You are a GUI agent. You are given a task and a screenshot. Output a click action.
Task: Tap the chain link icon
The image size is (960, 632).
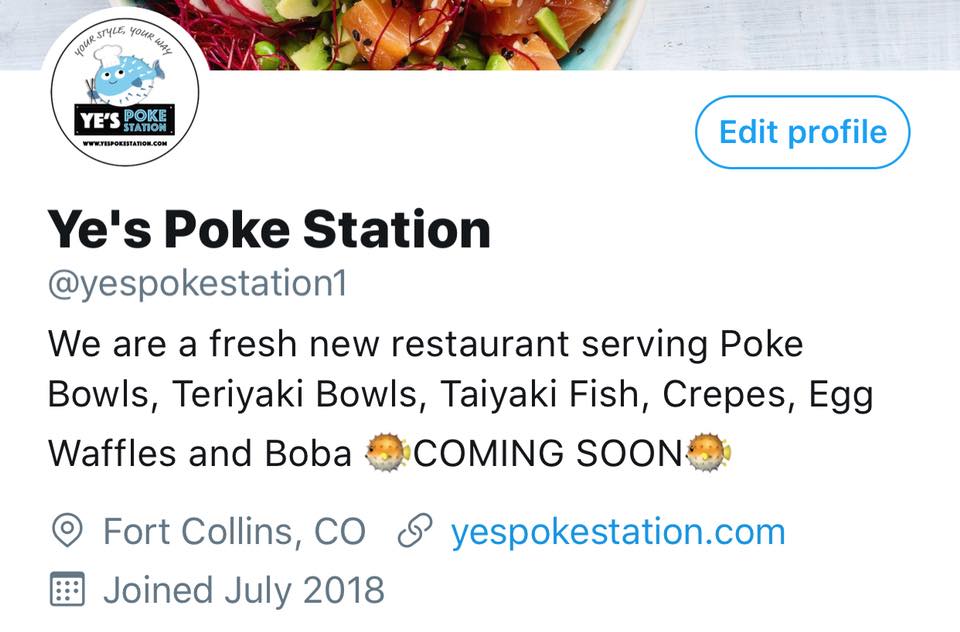(415, 530)
